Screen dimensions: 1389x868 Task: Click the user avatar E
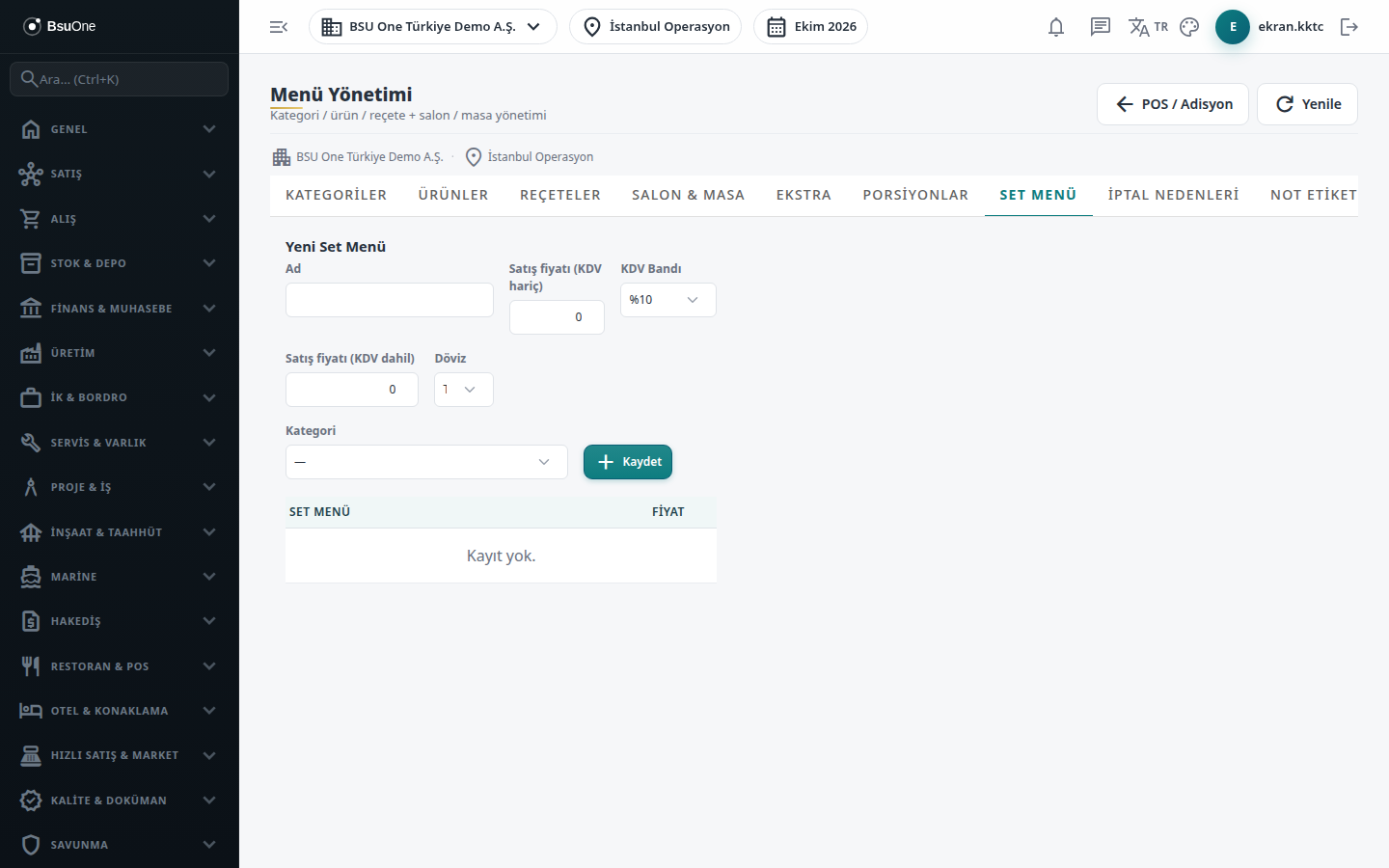coord(1233,27)
